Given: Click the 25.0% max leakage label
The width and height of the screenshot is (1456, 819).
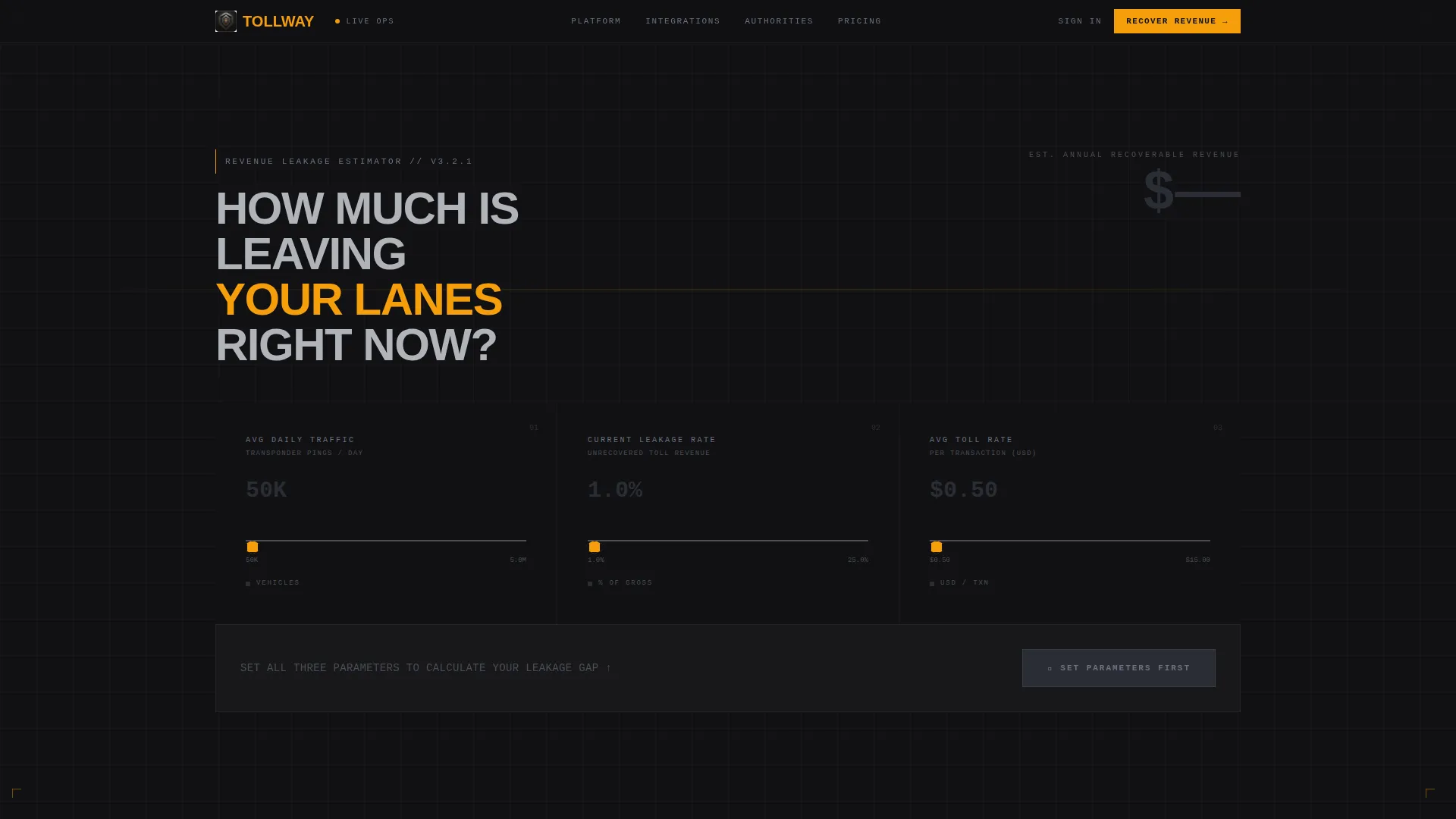Looking at the screenshot, I should [858, 560].
